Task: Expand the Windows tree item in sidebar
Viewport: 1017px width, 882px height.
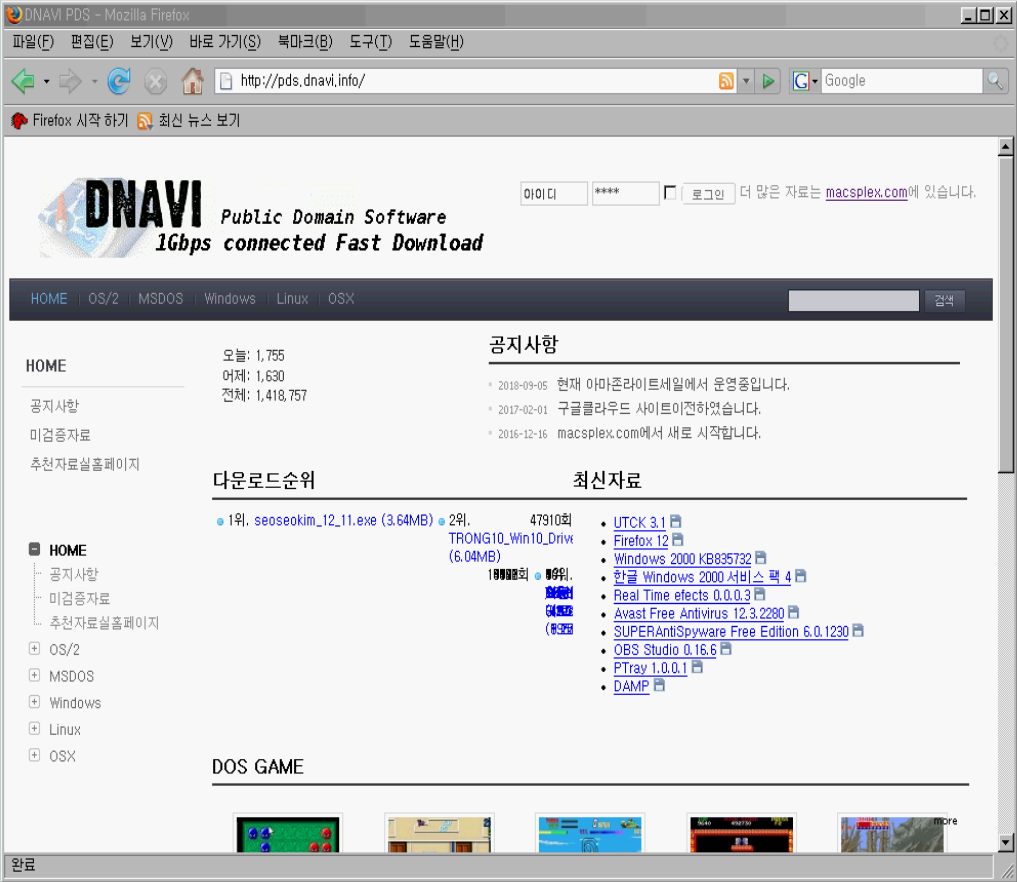Action: coord(33,702)
